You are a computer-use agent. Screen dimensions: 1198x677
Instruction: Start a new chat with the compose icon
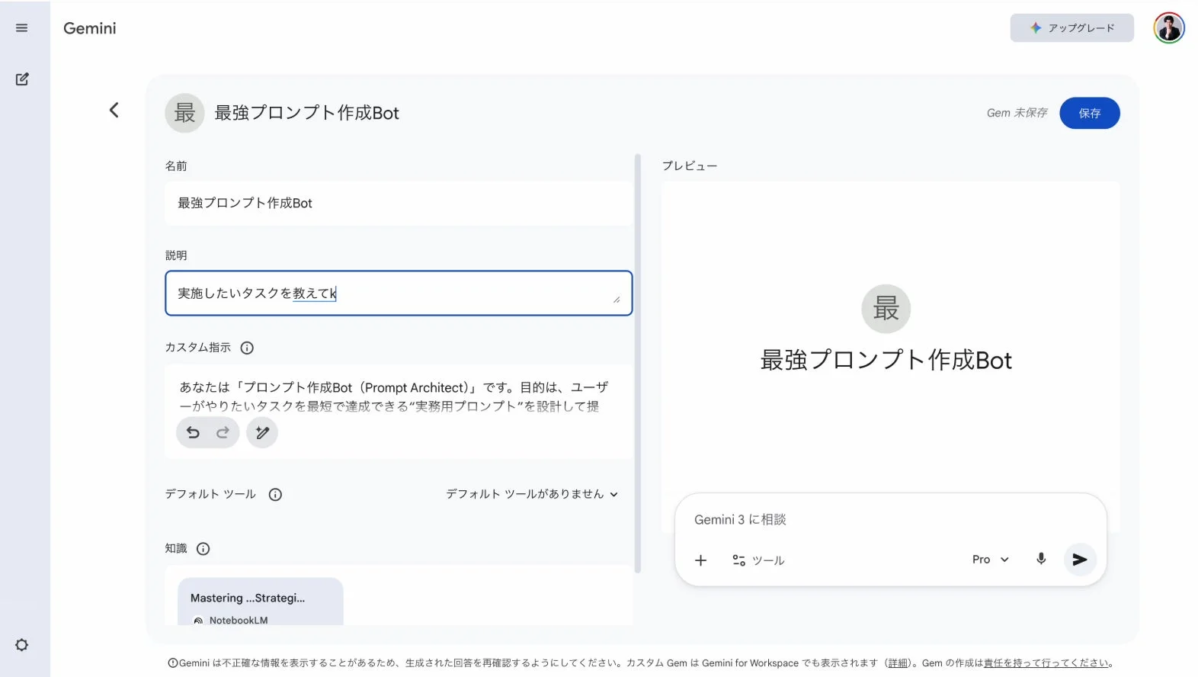click(22, 78)
